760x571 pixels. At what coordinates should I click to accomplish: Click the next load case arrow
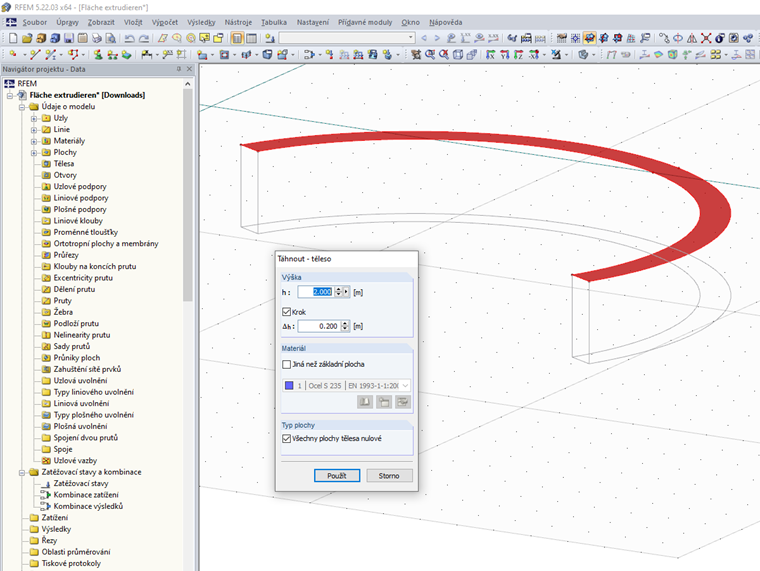(x=437, y=38)
